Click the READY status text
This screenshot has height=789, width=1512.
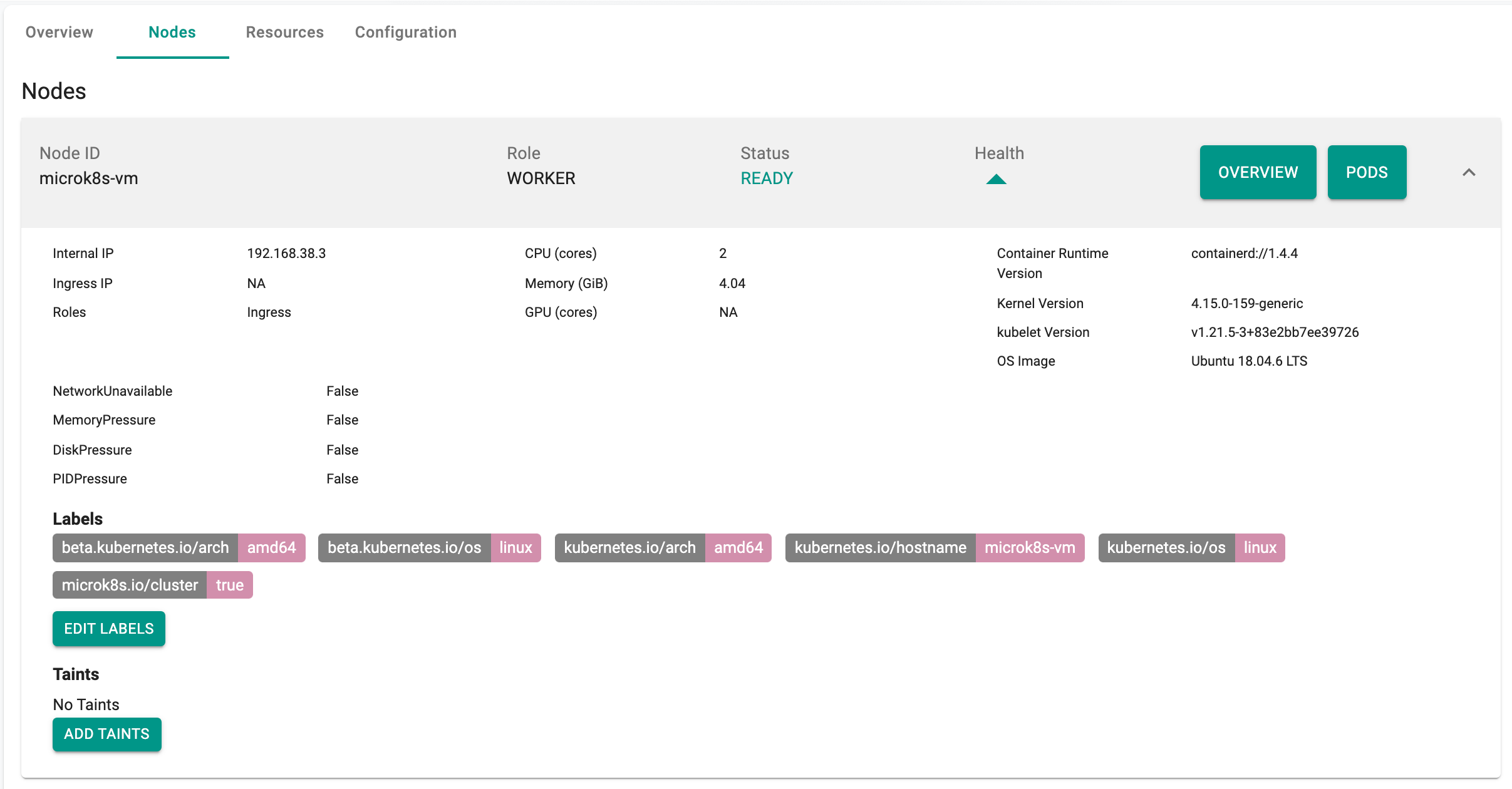tap(767, 178)
